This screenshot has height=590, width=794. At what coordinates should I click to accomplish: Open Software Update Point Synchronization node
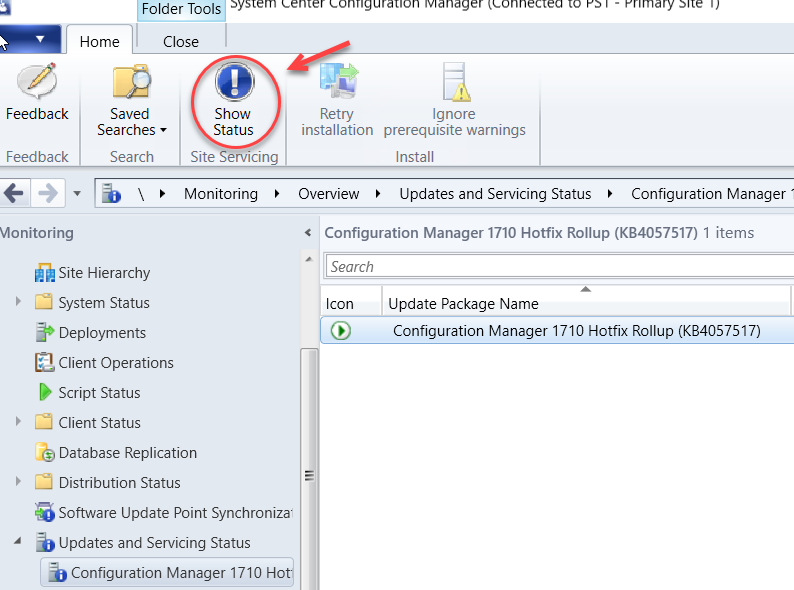pyautogui.click(x=176, y=513)
